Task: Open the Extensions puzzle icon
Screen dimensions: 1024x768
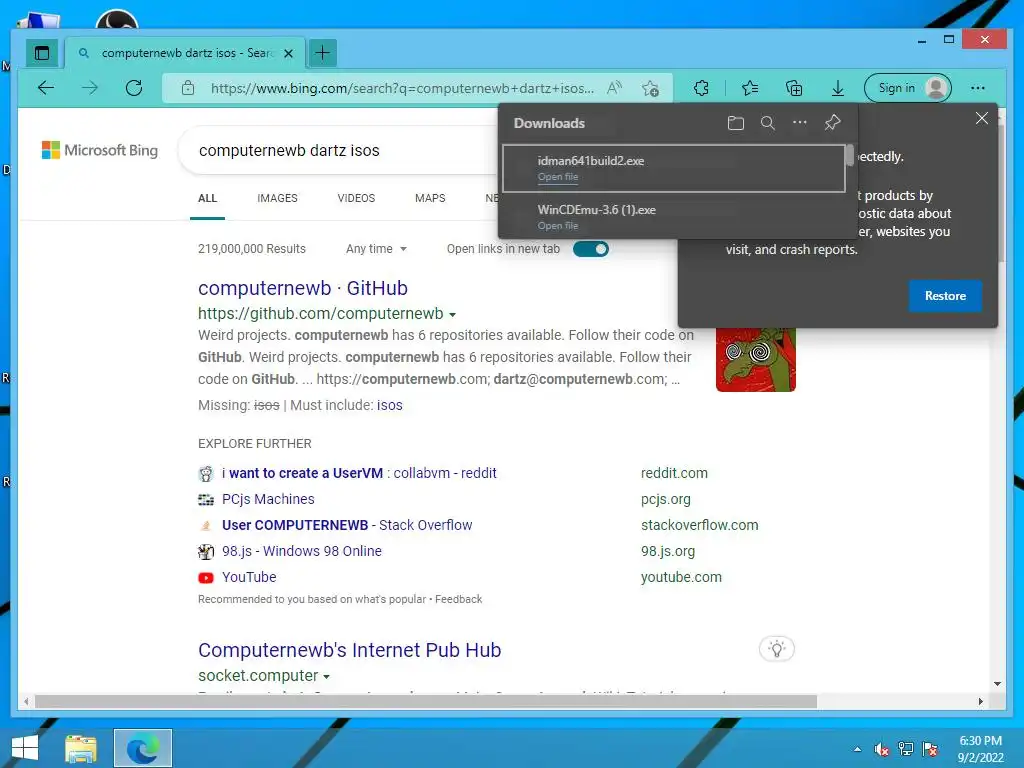Action: (701, 88)
